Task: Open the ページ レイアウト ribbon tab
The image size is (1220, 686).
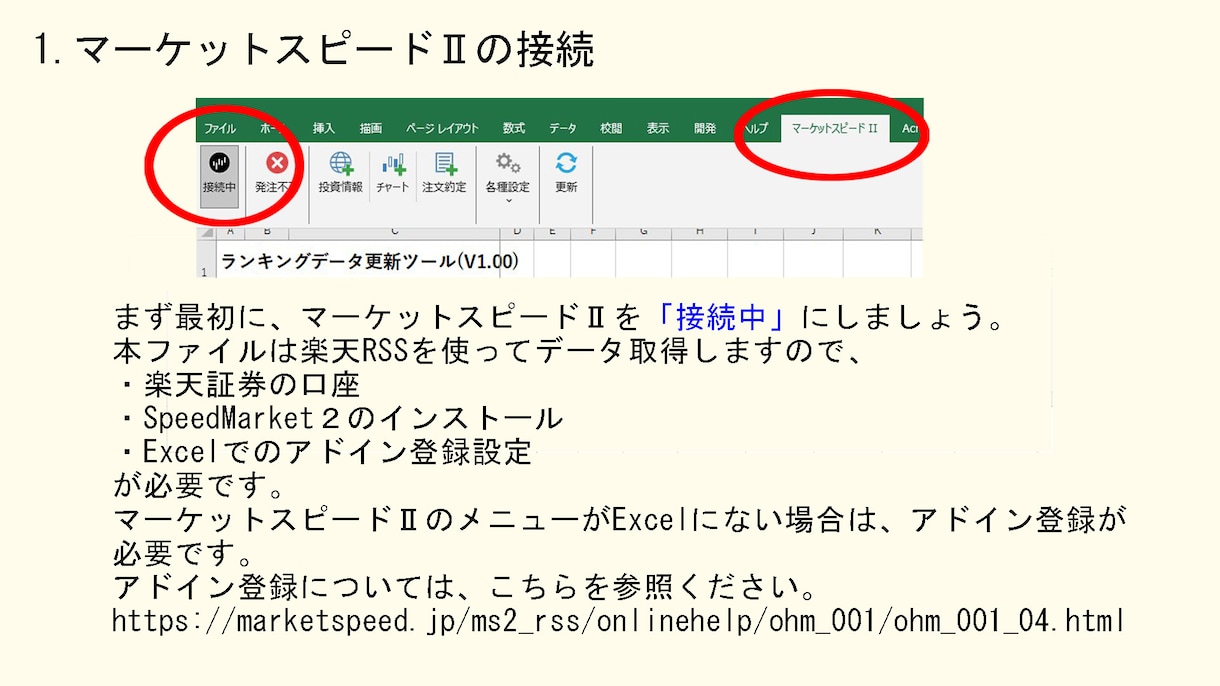Action: coord(442,128)
